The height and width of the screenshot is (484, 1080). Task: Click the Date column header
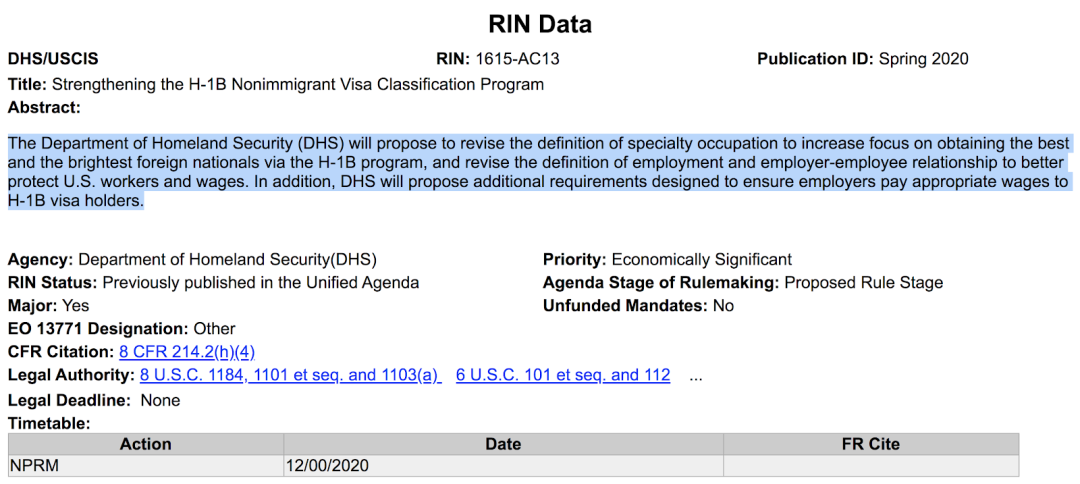[x=503, y=444]
